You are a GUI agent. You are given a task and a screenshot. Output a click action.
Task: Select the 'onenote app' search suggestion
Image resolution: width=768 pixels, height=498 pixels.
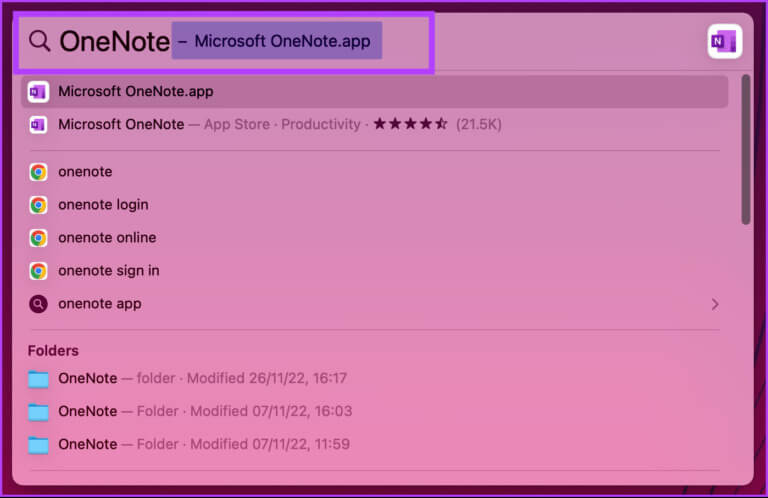[374, 304]
